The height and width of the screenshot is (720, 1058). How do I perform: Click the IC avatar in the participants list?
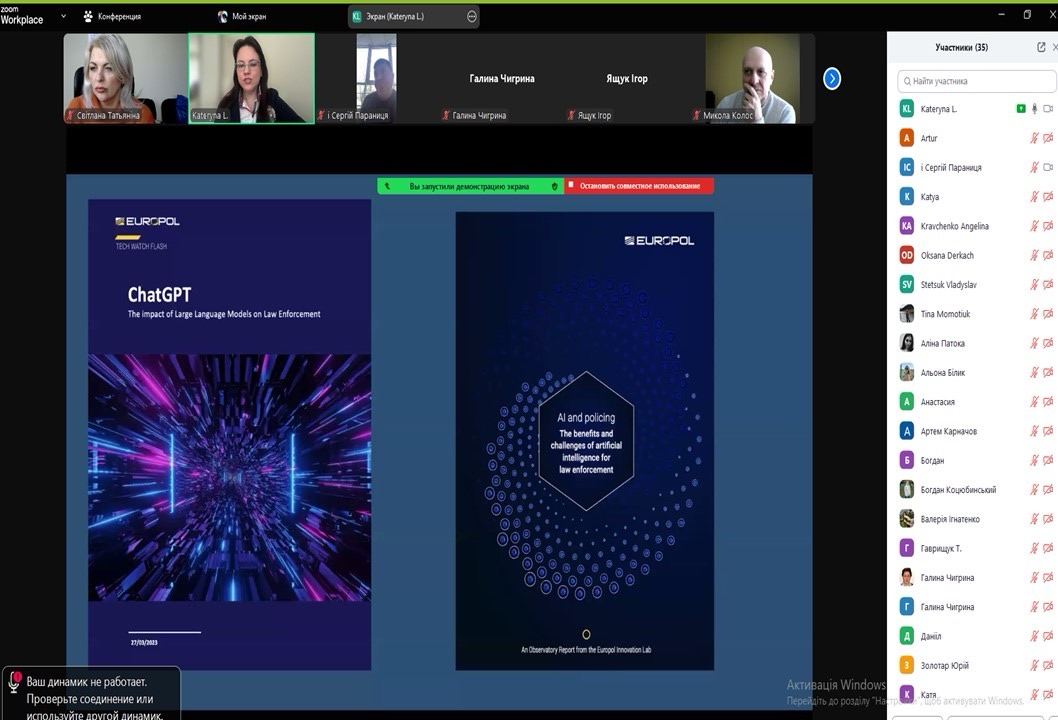(x=907, y=167)
